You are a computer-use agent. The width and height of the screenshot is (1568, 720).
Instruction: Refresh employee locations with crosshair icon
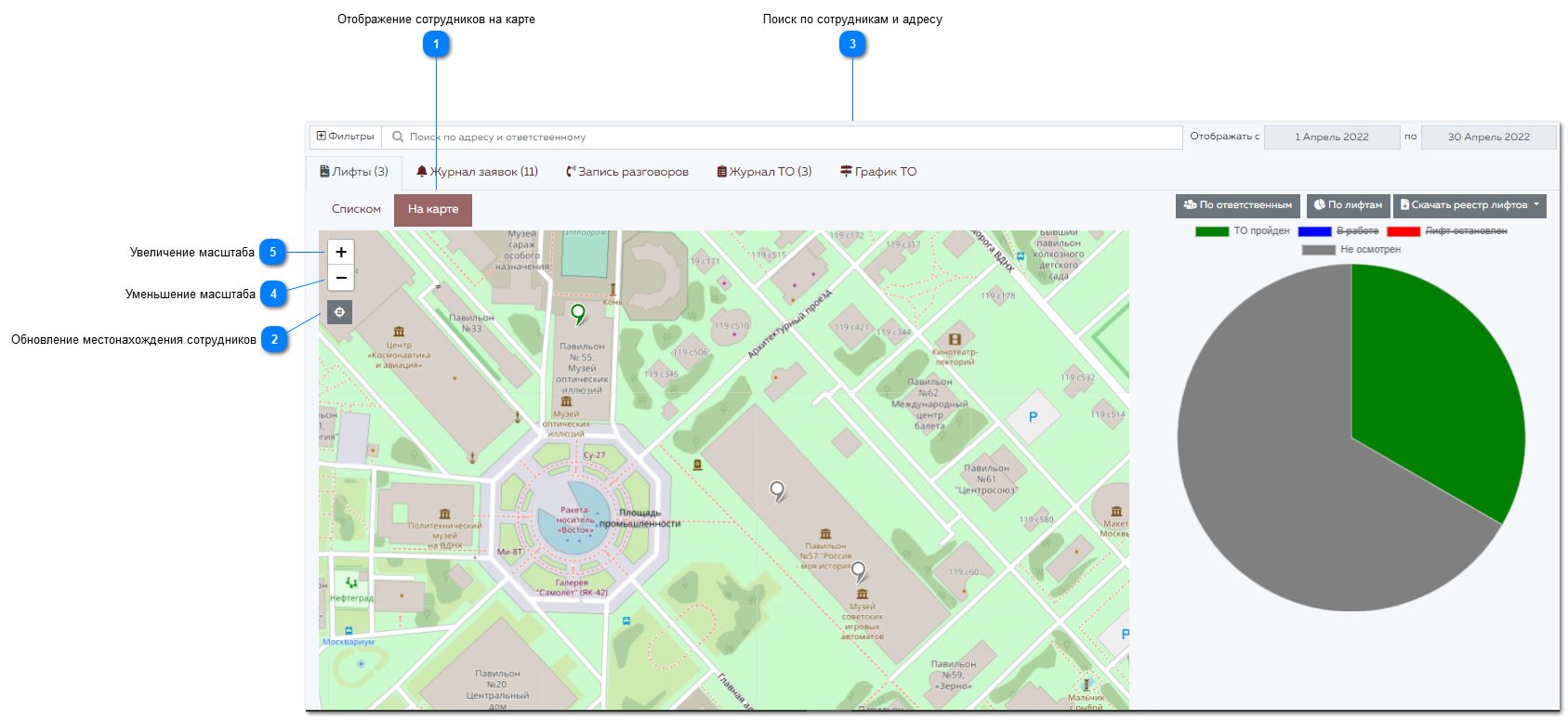339,312
